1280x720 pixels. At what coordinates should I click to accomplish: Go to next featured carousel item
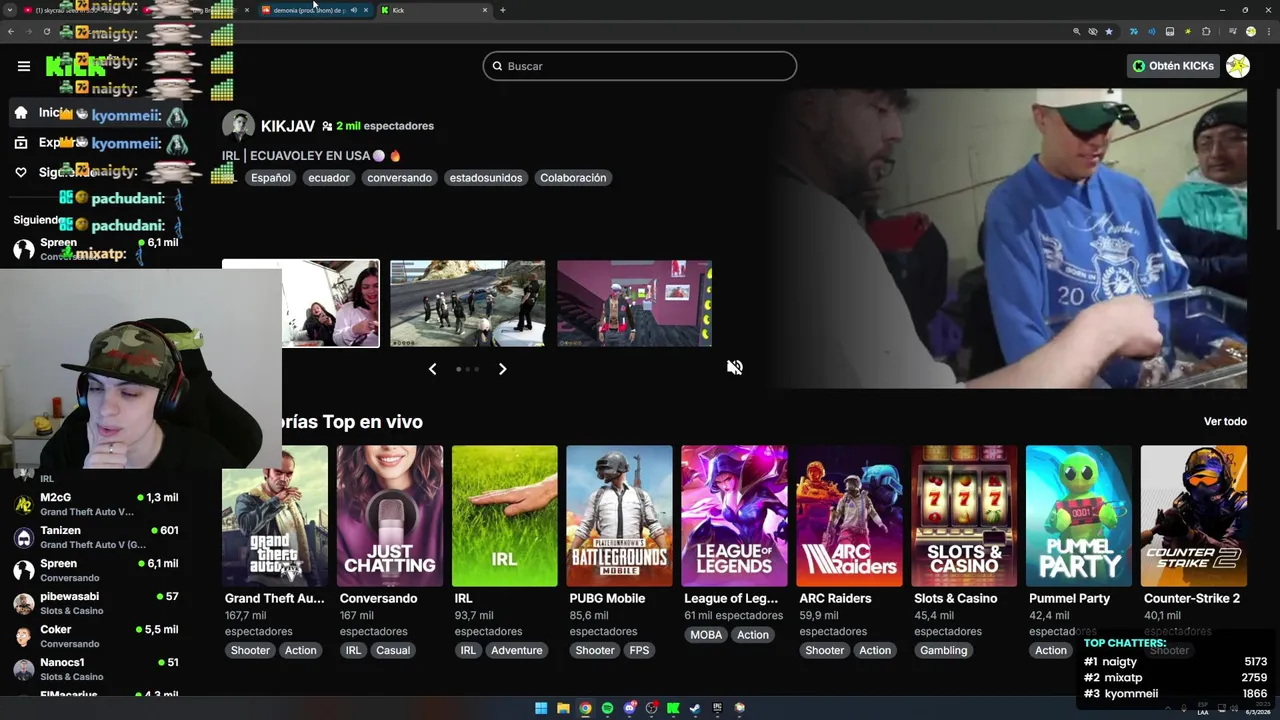pyautogui.click(x=502, y=369)
